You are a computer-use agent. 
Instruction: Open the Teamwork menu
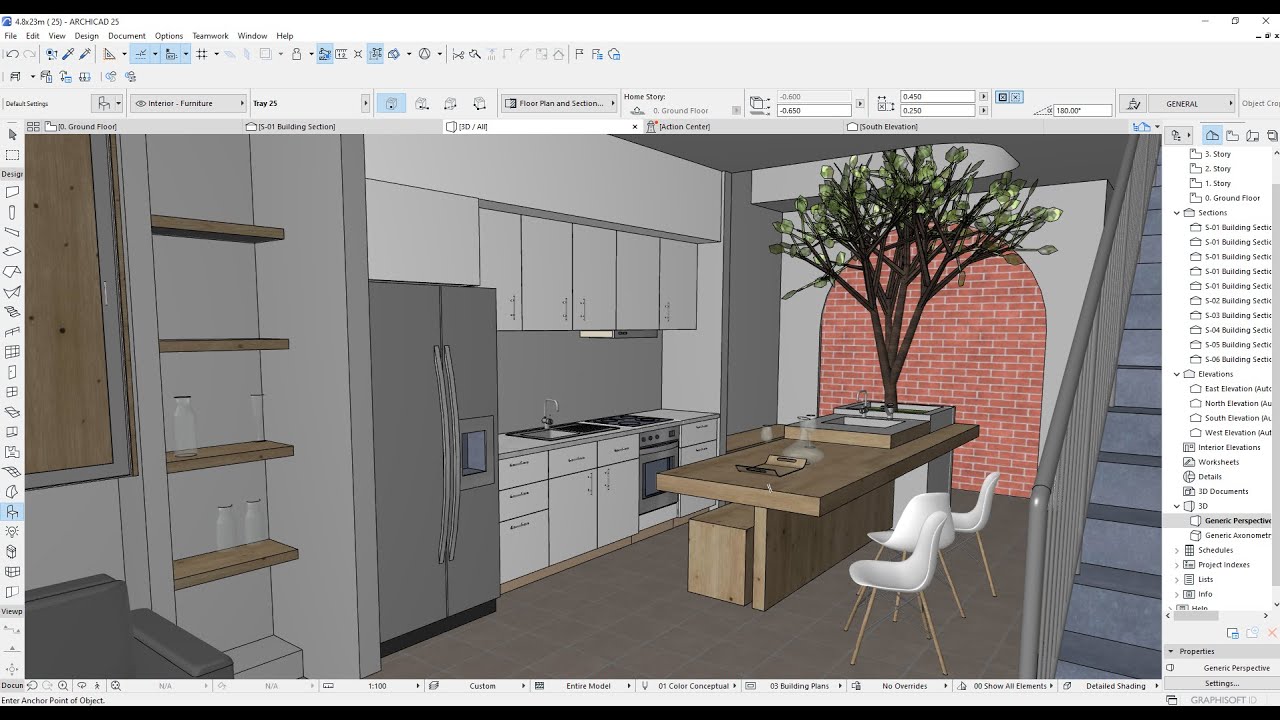point(210,36)
